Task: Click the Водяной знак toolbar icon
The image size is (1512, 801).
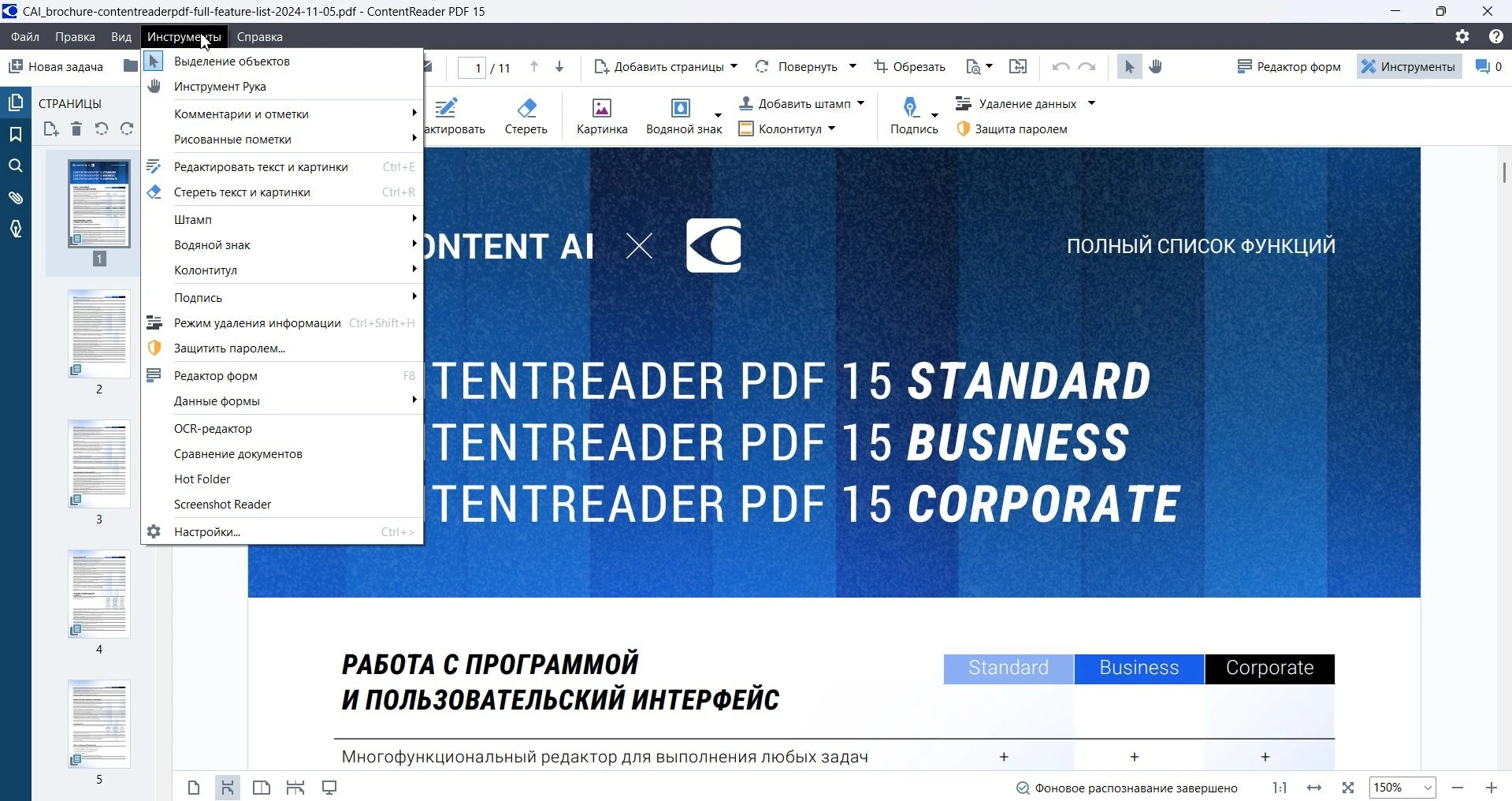Action: pyautogui.click(x=680, y=108)
